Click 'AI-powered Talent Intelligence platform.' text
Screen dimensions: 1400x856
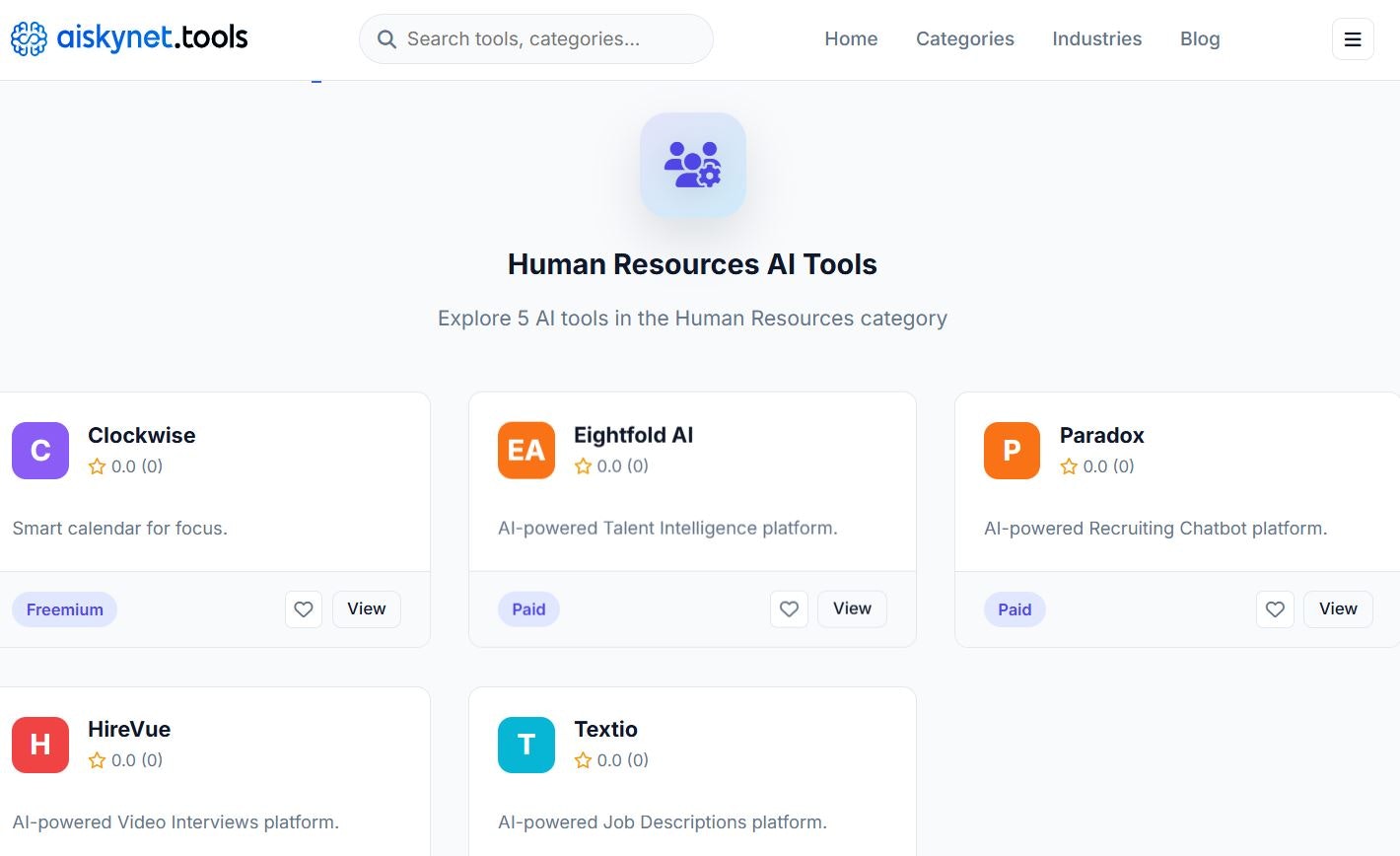[x=667, y=529]
